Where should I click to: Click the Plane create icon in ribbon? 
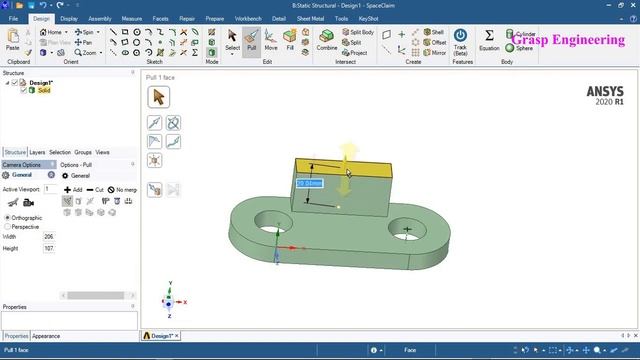pyautogui.click(x=387, y=34)
